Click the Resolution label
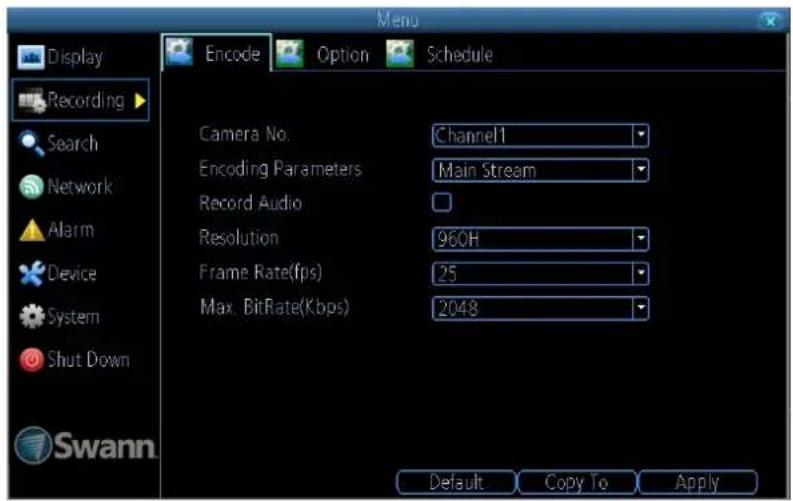This screenshot has width=793, height=501. pos(239,238)
